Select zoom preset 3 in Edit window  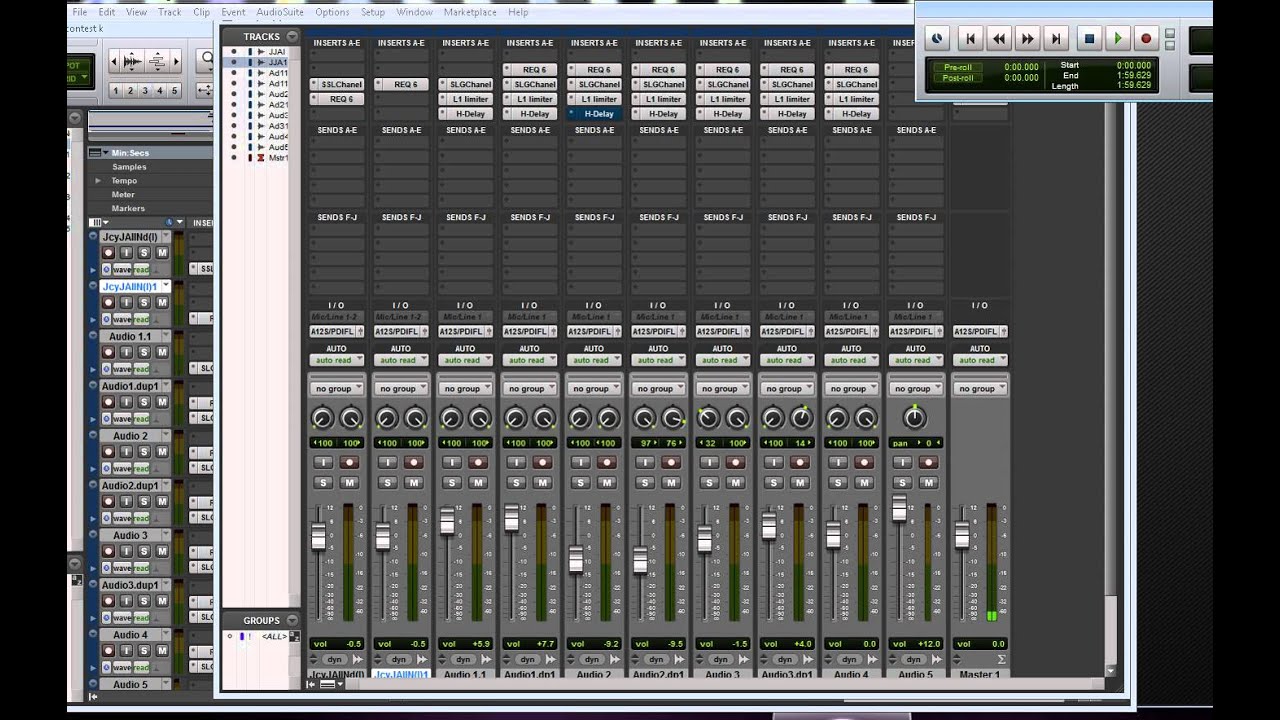tap(144, 91)
